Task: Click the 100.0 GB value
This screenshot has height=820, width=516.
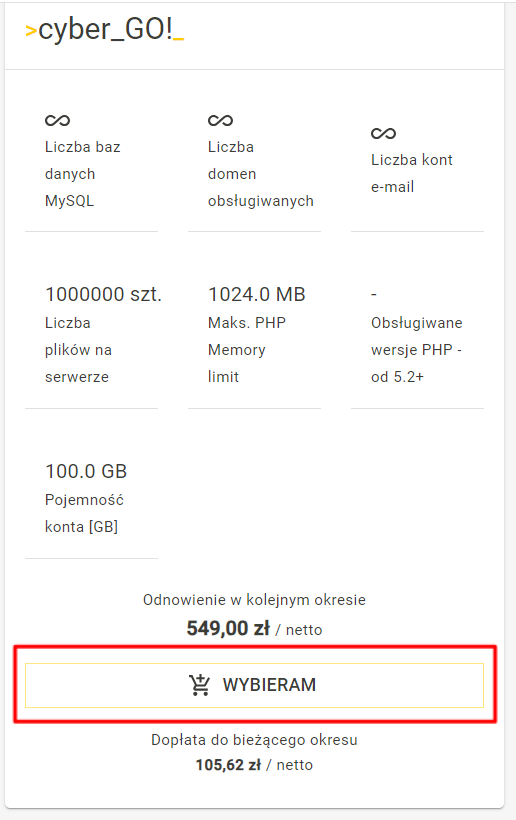Action: (x=86, y=471)
